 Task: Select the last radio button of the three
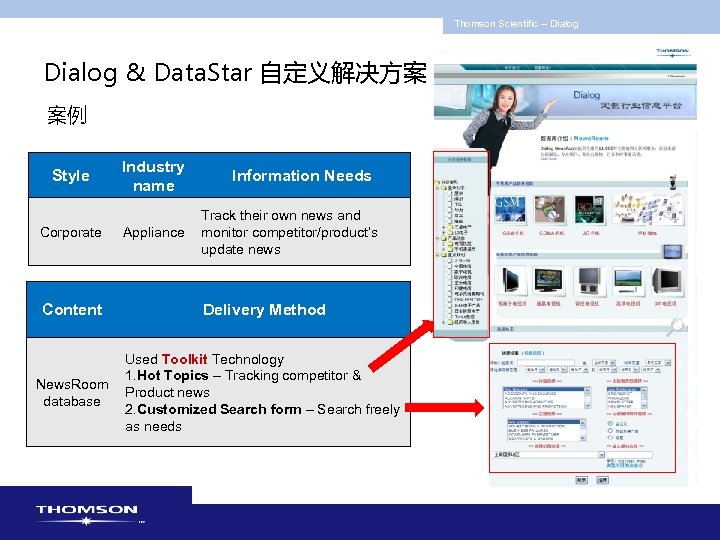pos(610,438)
